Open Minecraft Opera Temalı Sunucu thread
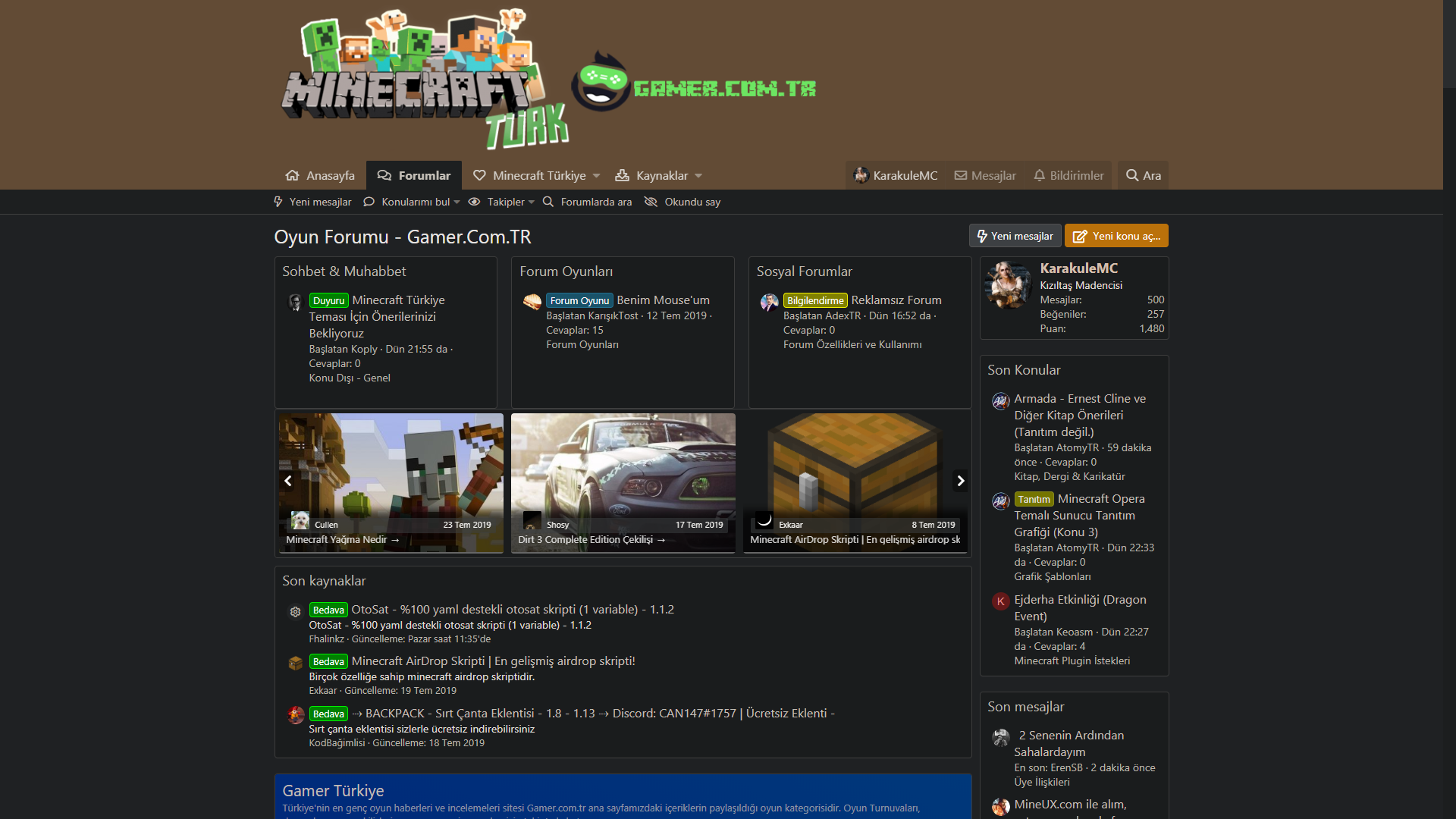The width and height of the screenshot is (1456, 819). click(1080, 516)
